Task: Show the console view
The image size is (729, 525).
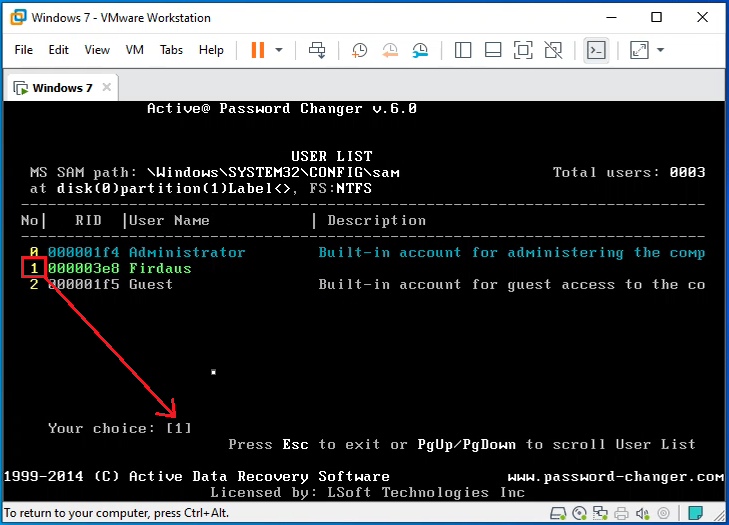Action: [x=596, y=50]
